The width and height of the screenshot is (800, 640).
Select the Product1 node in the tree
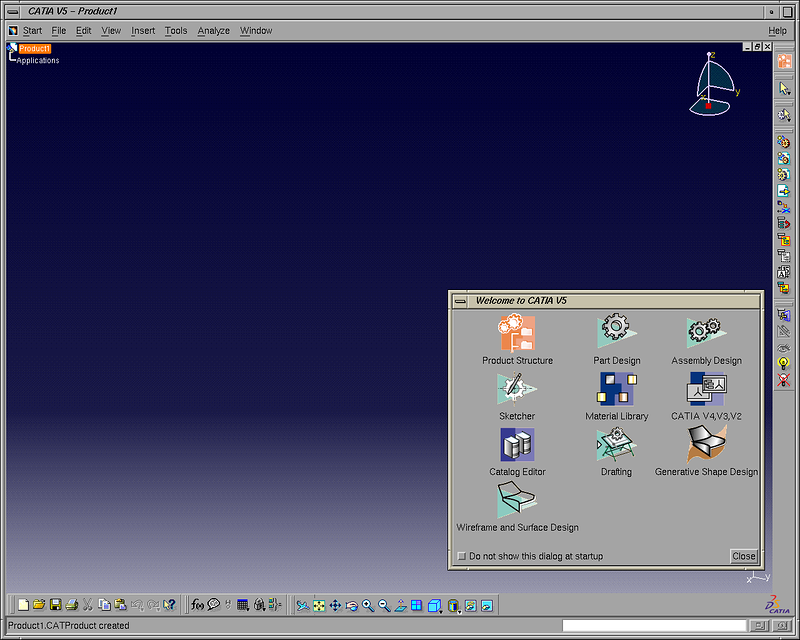(34, 48)
